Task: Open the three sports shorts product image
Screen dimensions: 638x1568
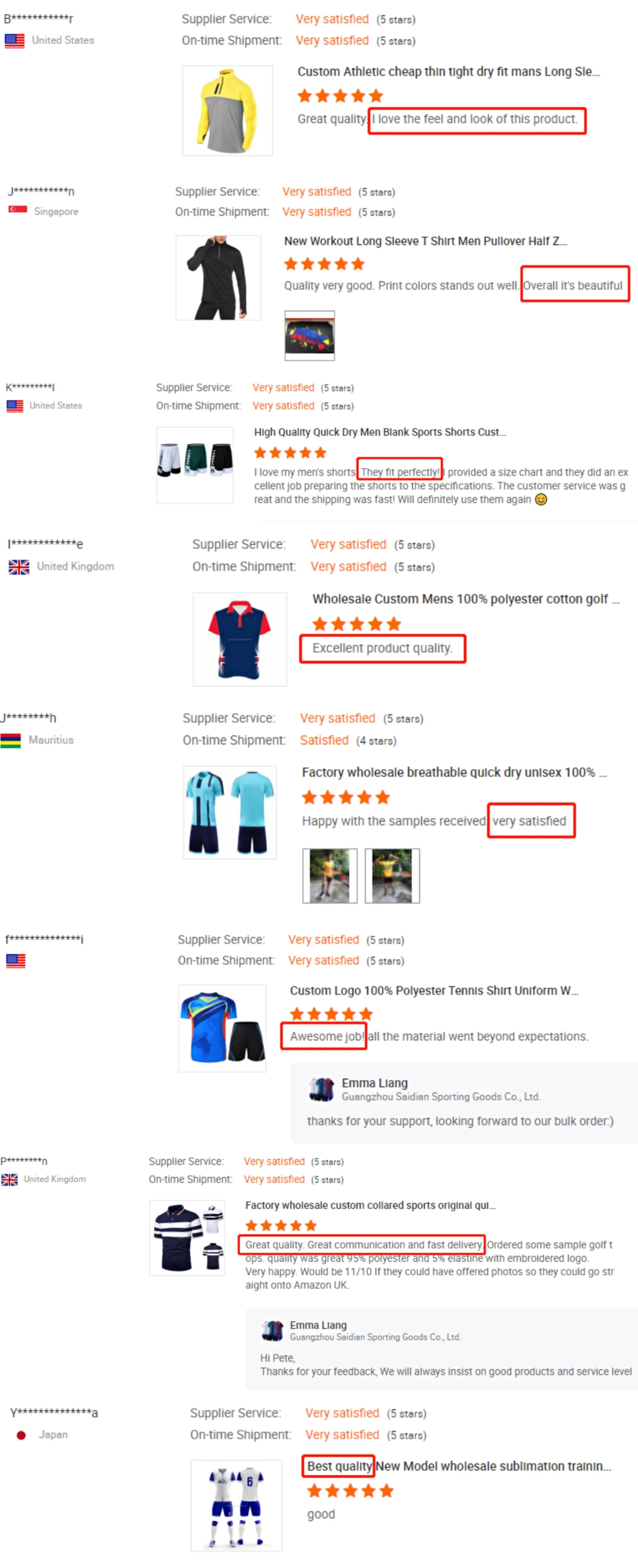Action: (195, 465)
